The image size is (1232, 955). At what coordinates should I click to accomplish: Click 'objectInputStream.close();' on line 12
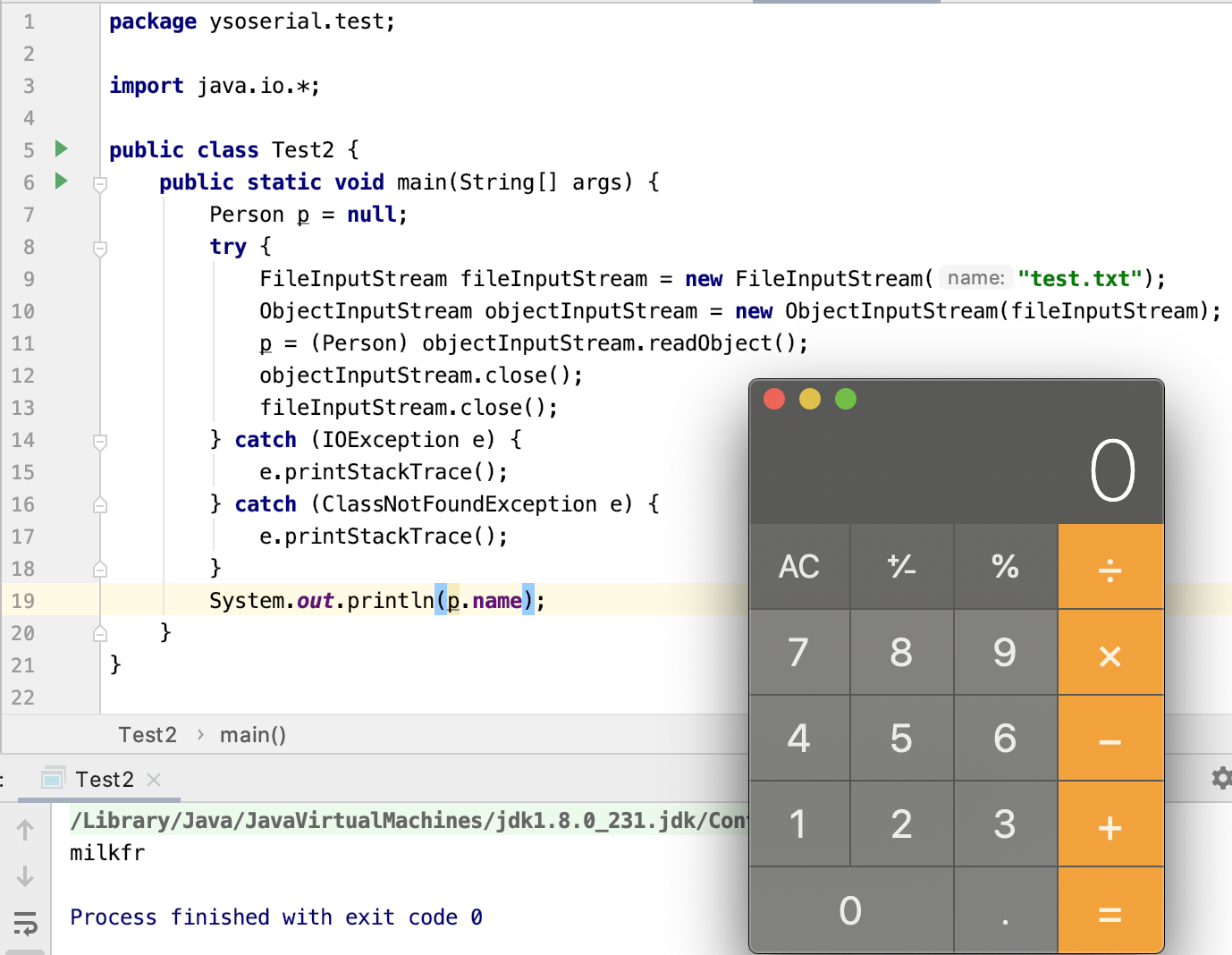pyautogui.click(x=421, y=376)
